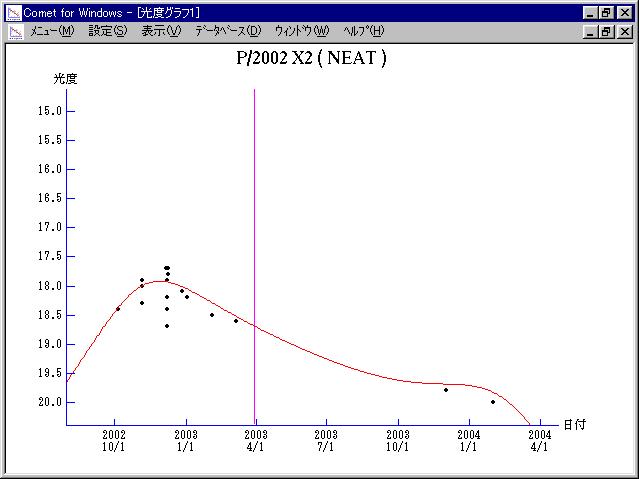Viewport: 639px width, 479px height.
Task: Select the rightmost data point near magnitude 20.0
Action: (x=493, y=402)
